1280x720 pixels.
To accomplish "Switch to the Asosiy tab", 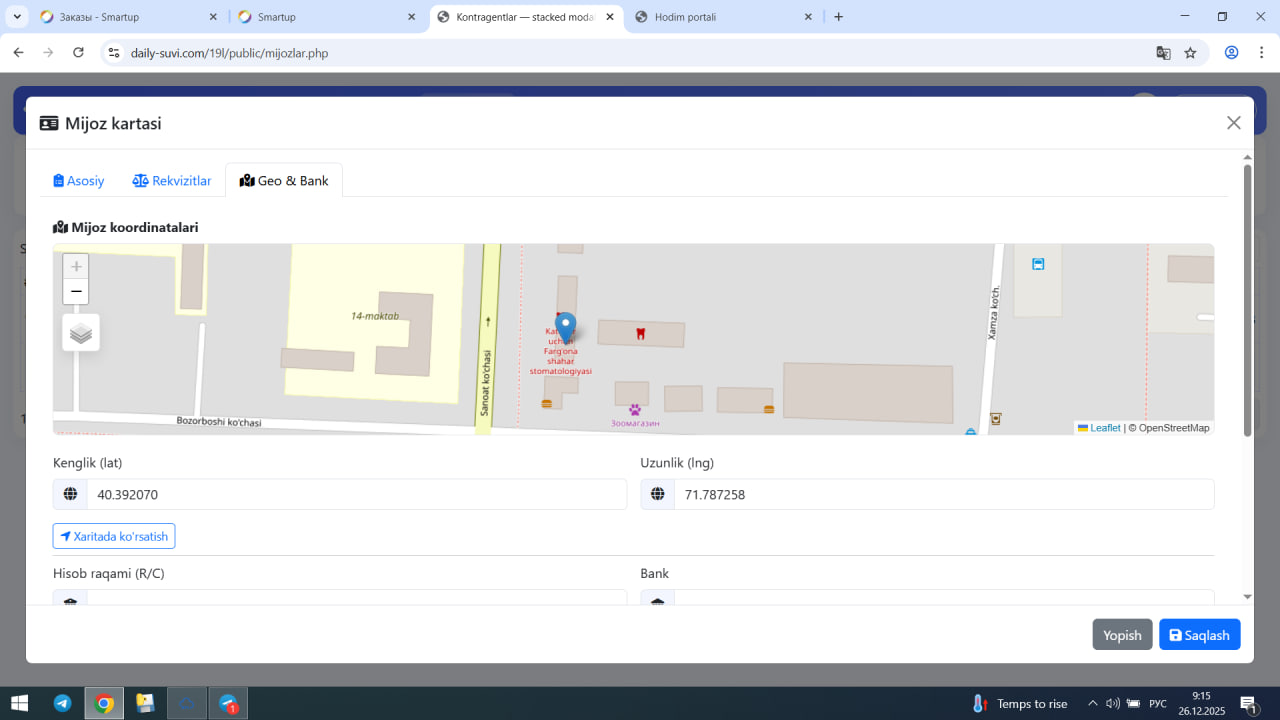I will pos(79,181).
